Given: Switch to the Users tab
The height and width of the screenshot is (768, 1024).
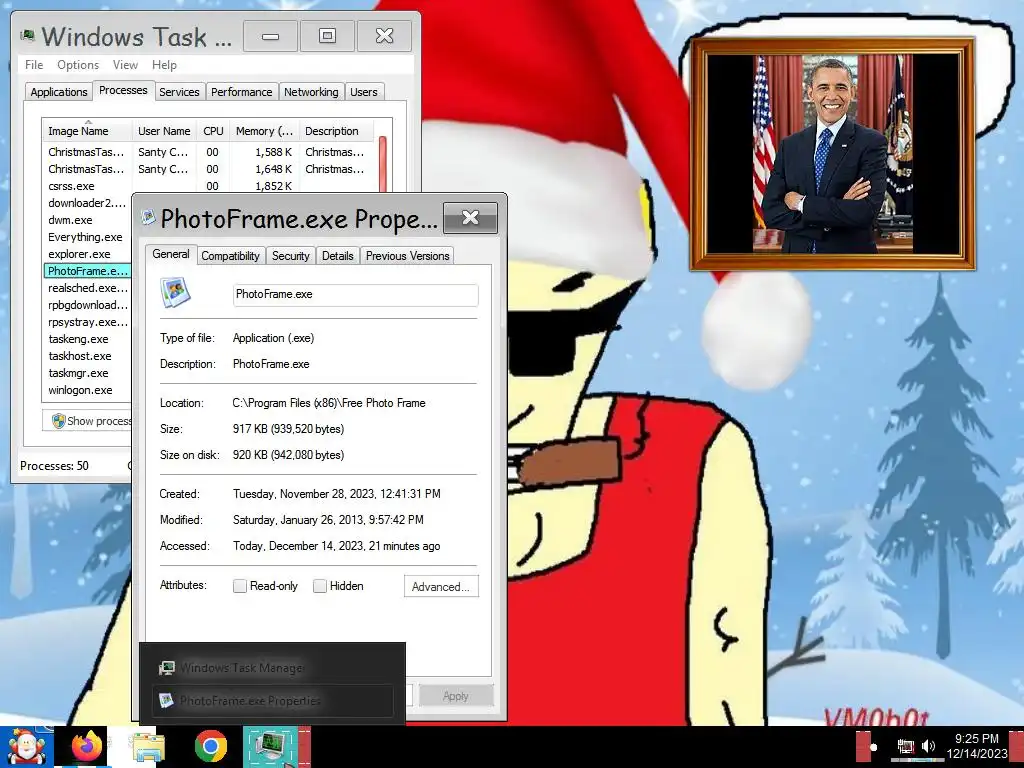Looking at the screenshot, I should 364,92.
